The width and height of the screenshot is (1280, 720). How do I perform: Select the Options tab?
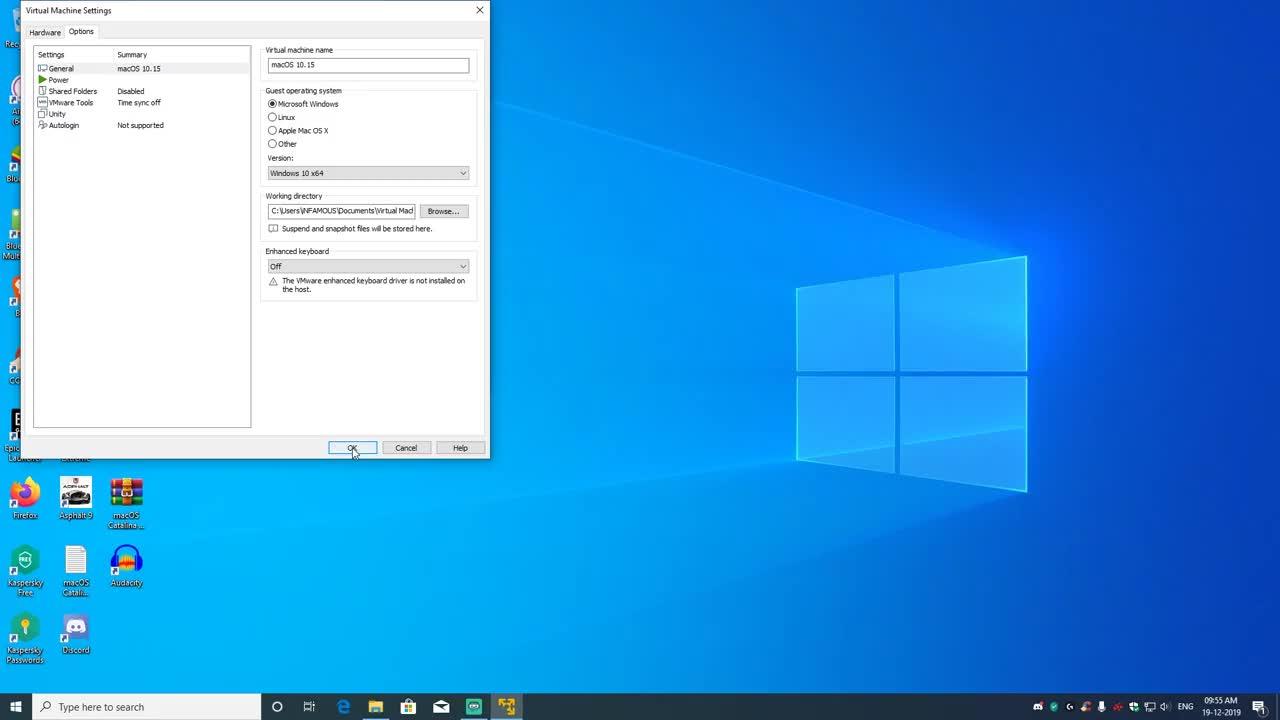pos(81,32)
